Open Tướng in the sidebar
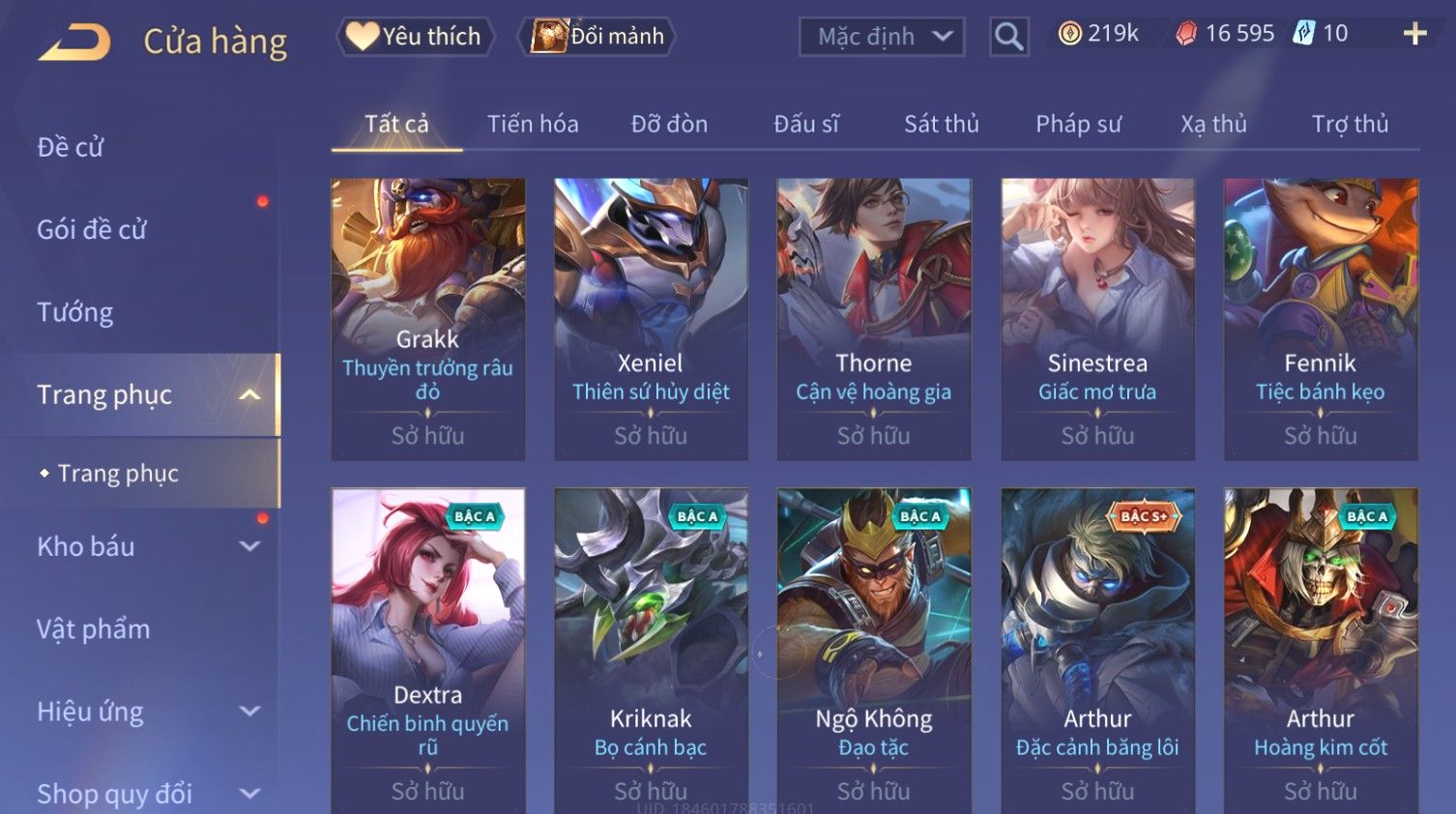Screen dimensions: 1456x814 point(75,312)
